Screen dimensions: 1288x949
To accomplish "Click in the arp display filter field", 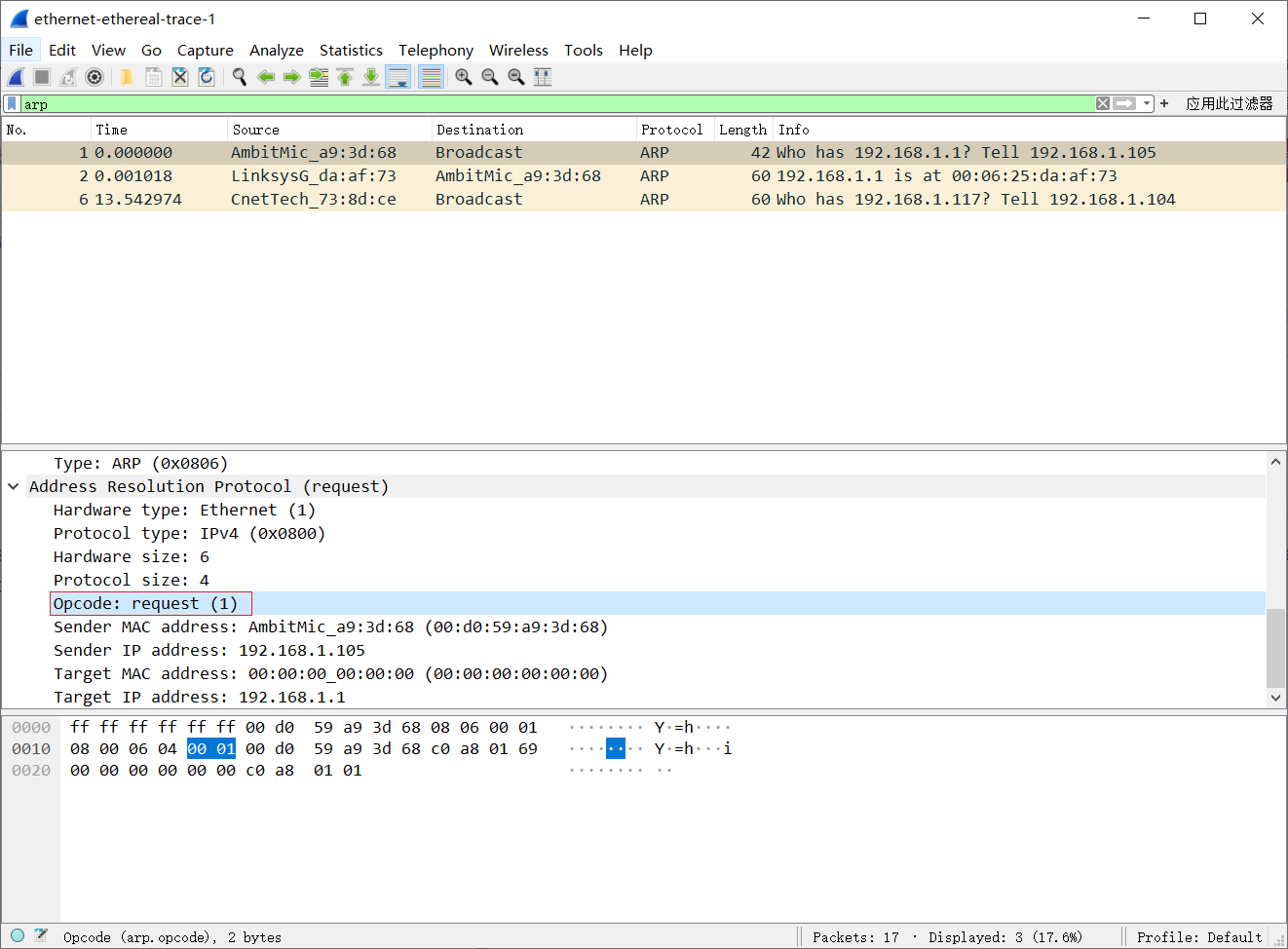I will point(556,103).
